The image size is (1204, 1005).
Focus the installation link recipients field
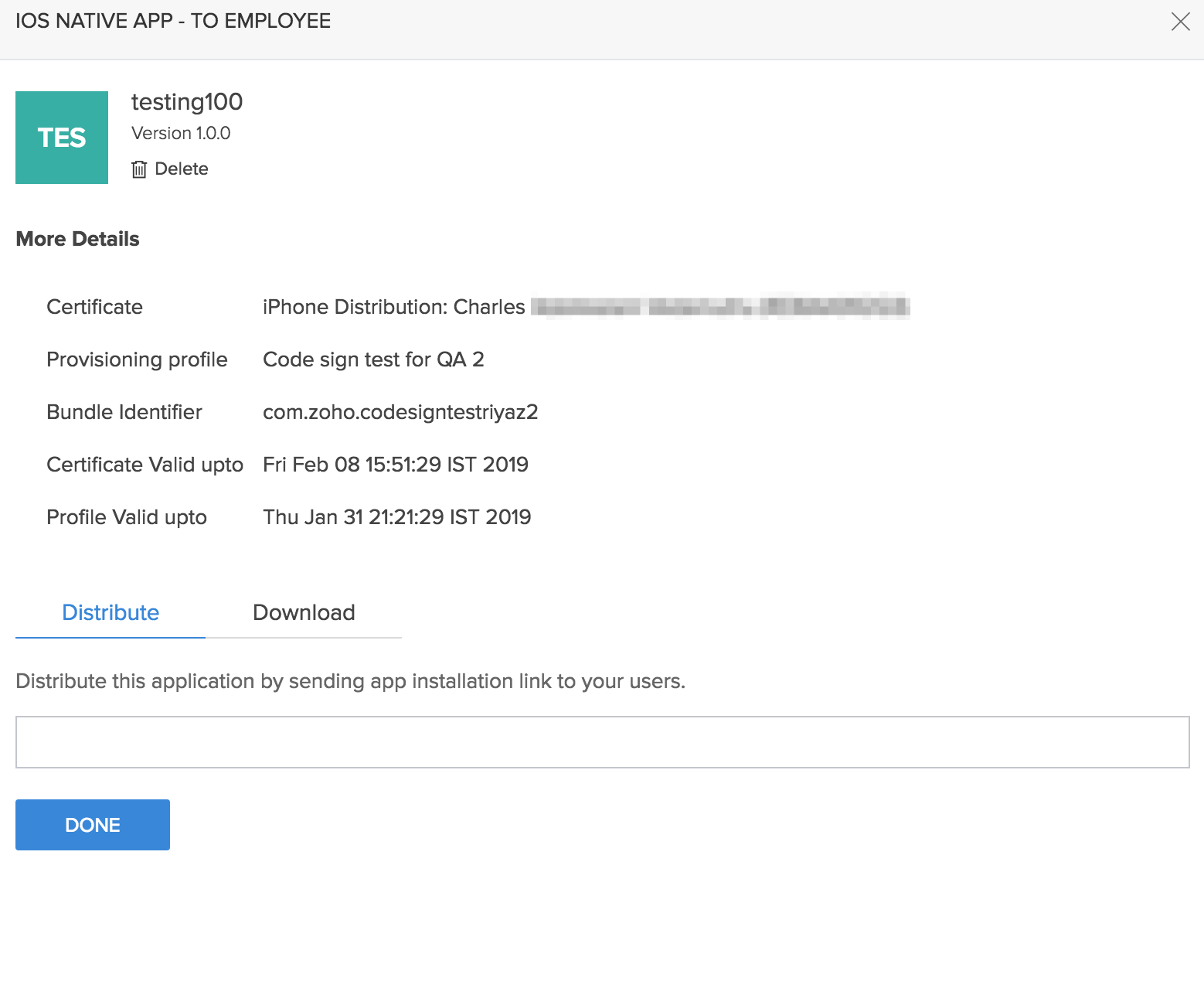pos(602,742)
